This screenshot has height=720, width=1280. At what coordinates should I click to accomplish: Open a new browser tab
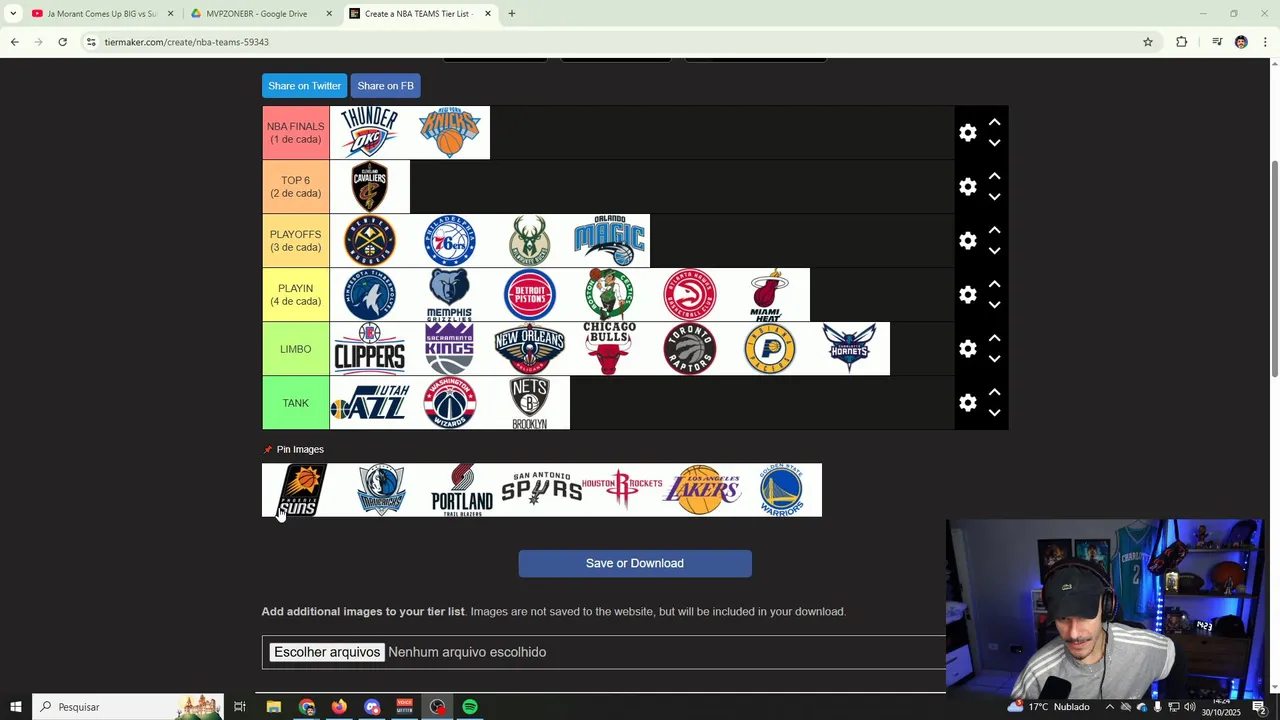[x=511, y=14]
